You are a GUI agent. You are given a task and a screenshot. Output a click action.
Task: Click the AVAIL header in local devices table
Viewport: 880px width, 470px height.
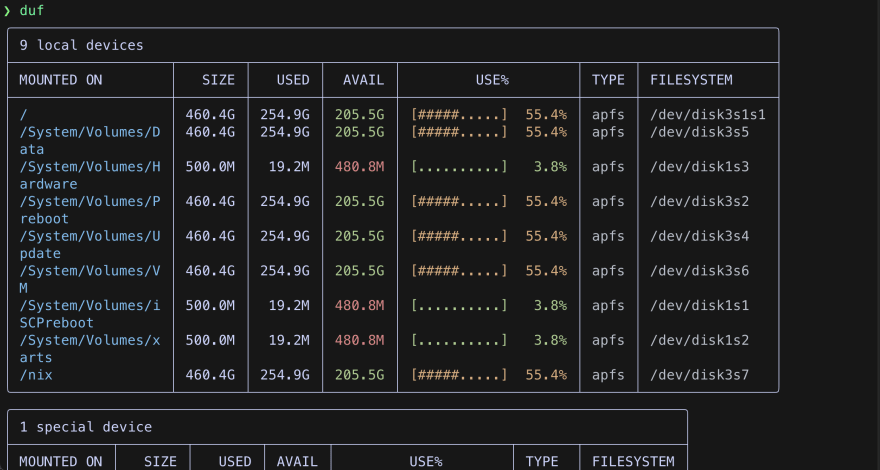coord(364,80)
